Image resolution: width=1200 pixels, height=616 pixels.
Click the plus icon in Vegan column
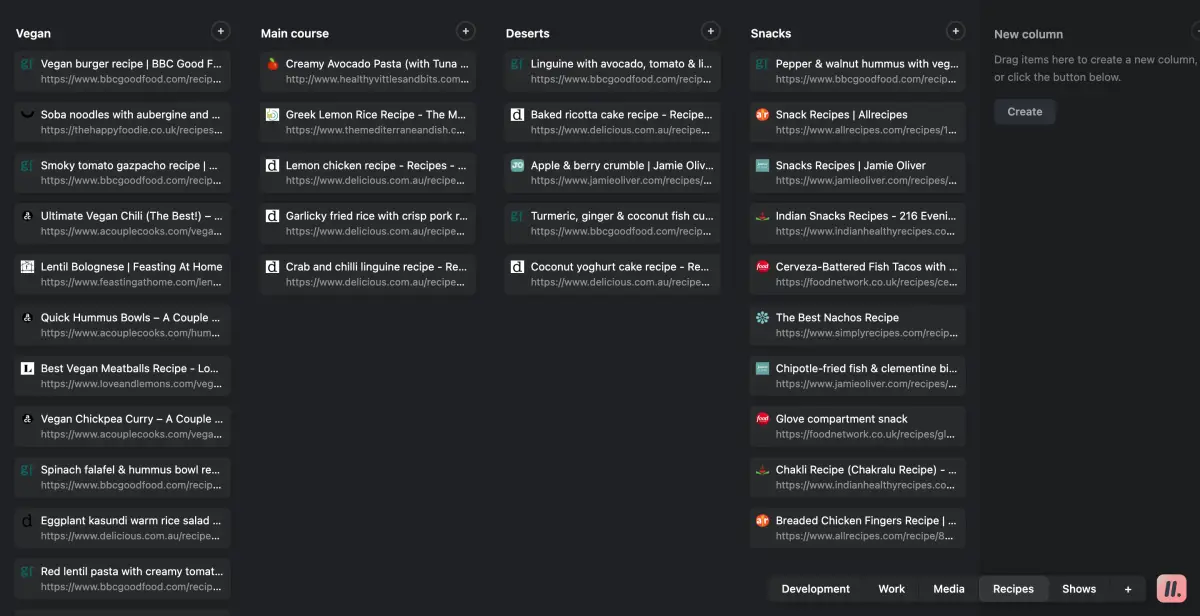220,31
